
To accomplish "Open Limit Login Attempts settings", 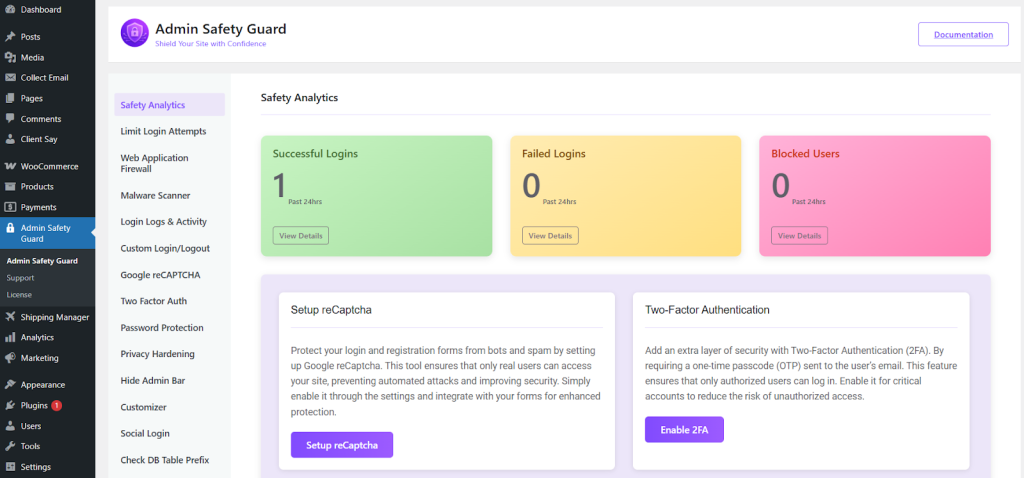I will 163,131.
